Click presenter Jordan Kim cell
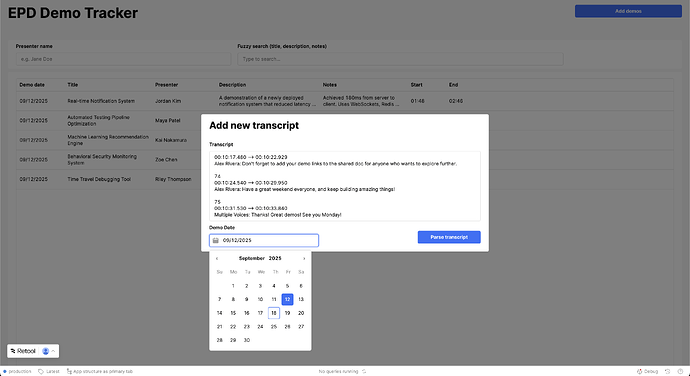The width and height of the screenshot is (690, 376). click(168, 101)
